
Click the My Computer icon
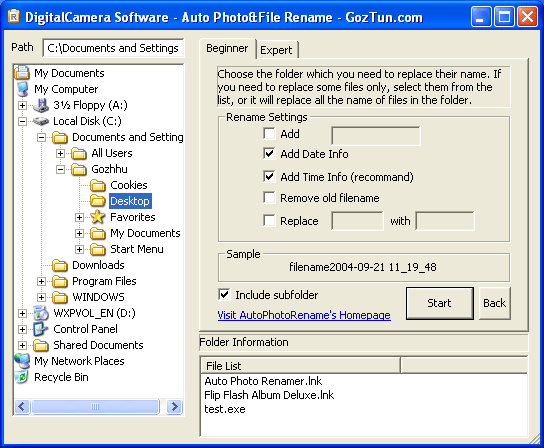[x=22, y=89]
